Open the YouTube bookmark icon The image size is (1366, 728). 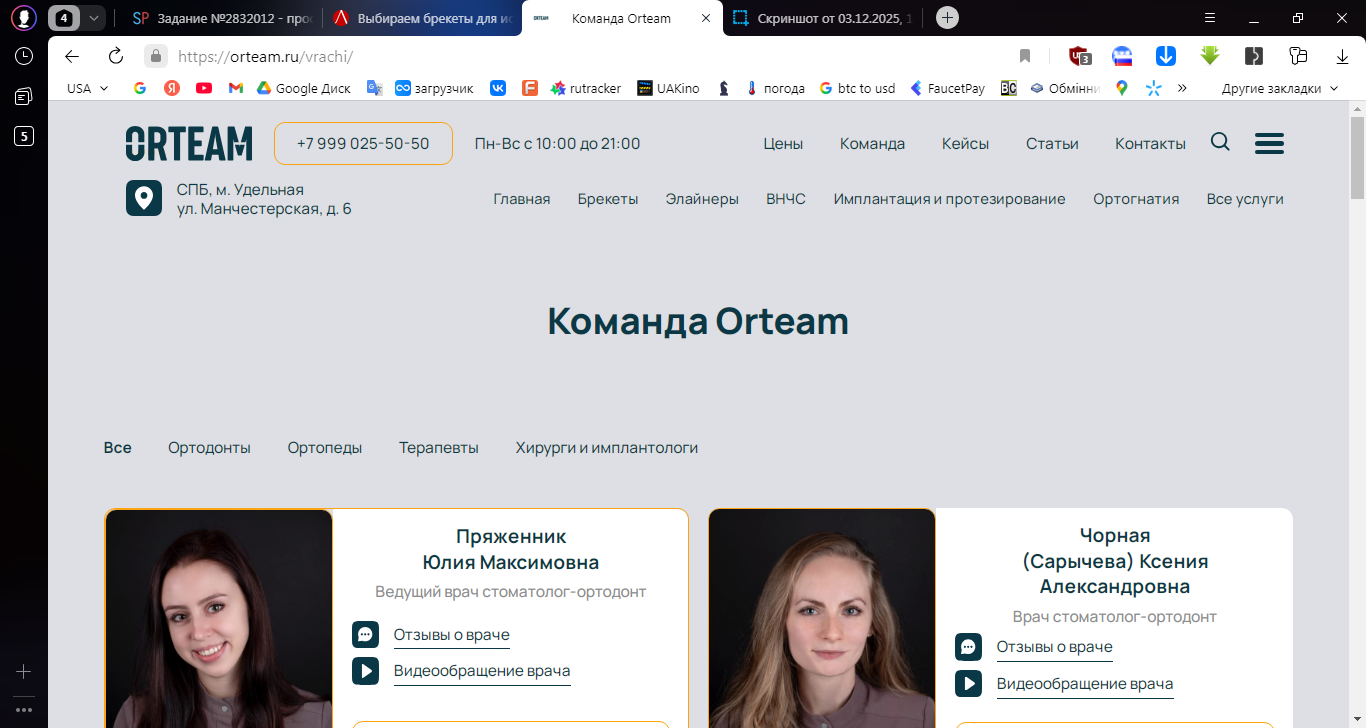pyautogui.click(x=204, y=88)
